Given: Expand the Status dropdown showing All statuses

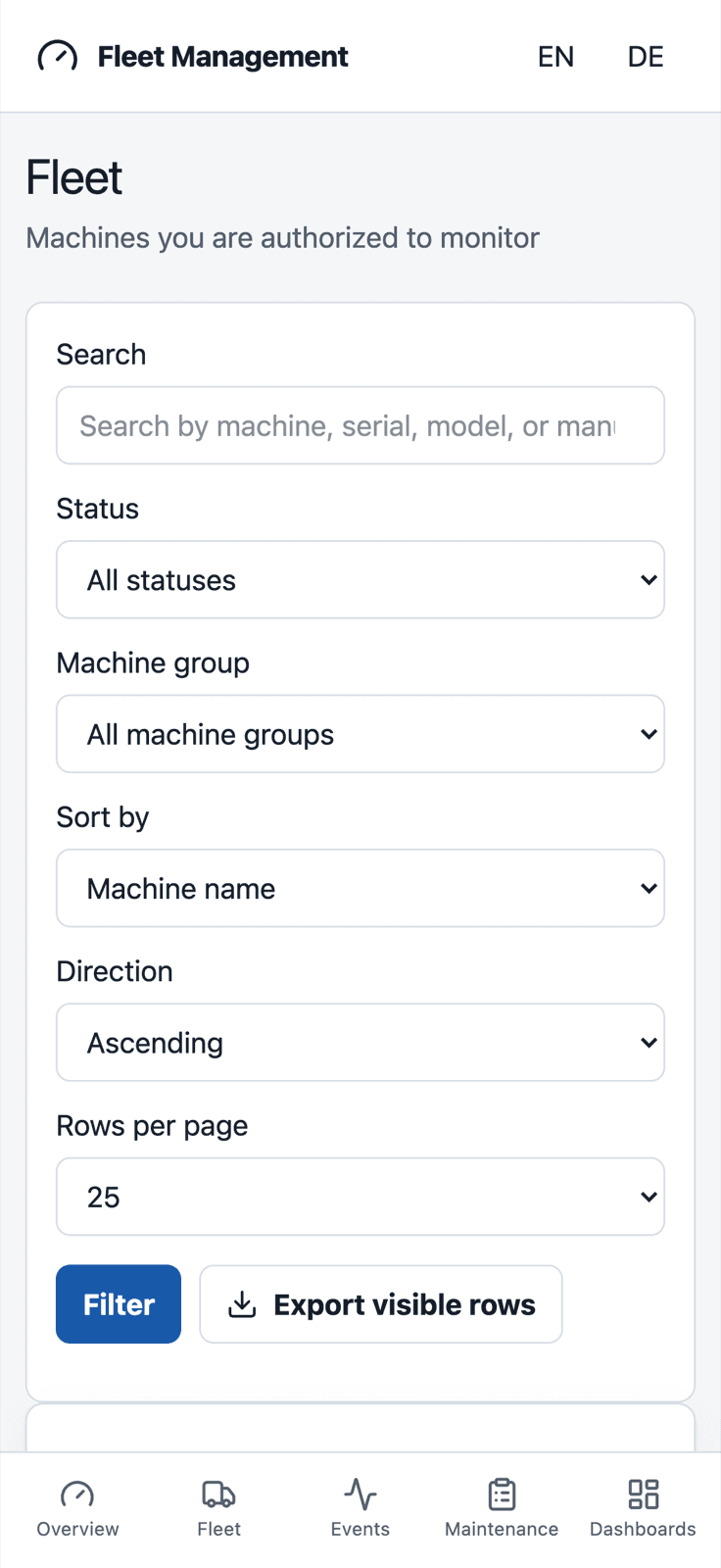Looking at the screenshot, I should [360, 579].
